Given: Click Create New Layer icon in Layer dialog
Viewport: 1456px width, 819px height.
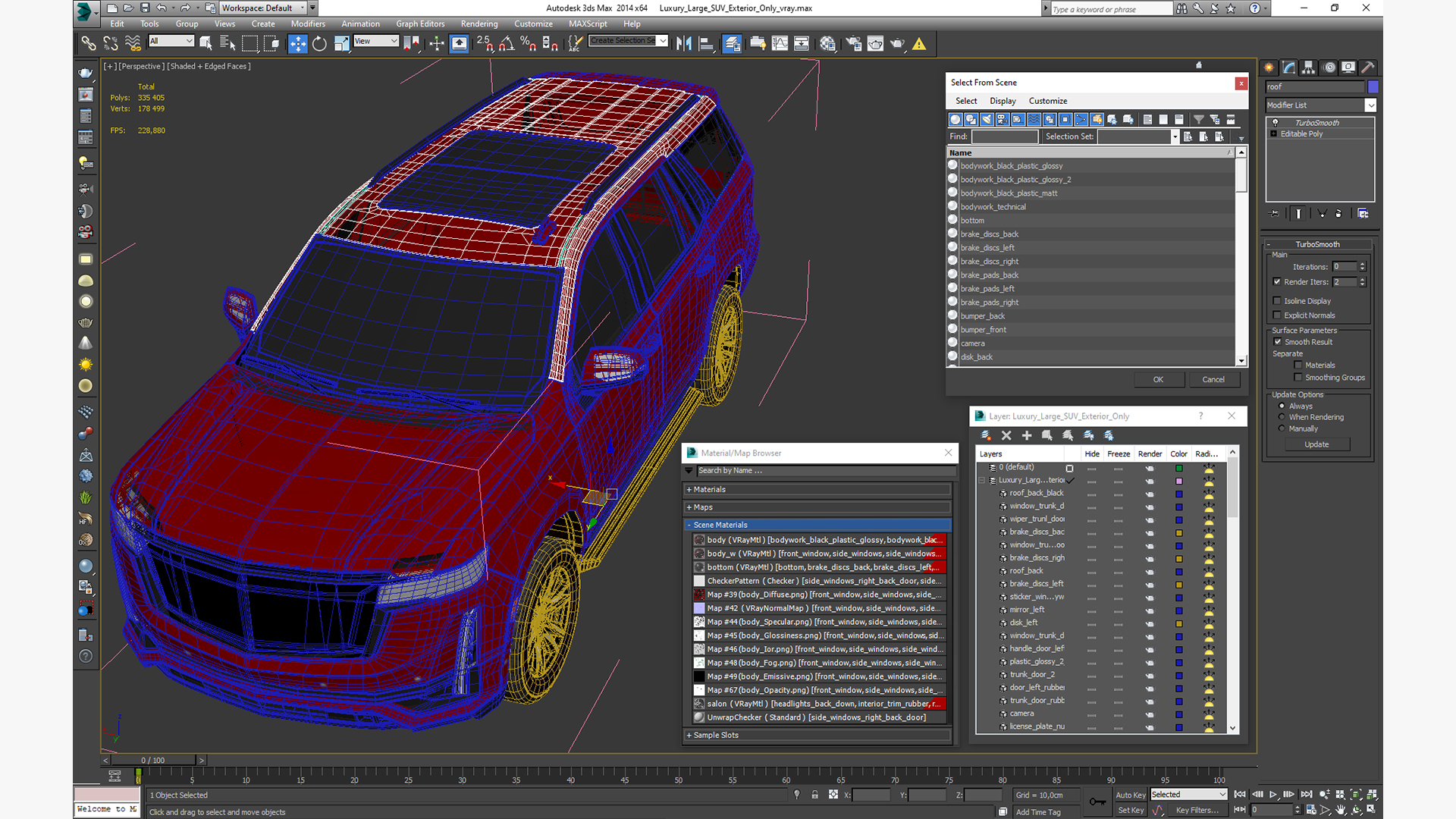Looking at the screenshot, I should (x=986, y=435).
